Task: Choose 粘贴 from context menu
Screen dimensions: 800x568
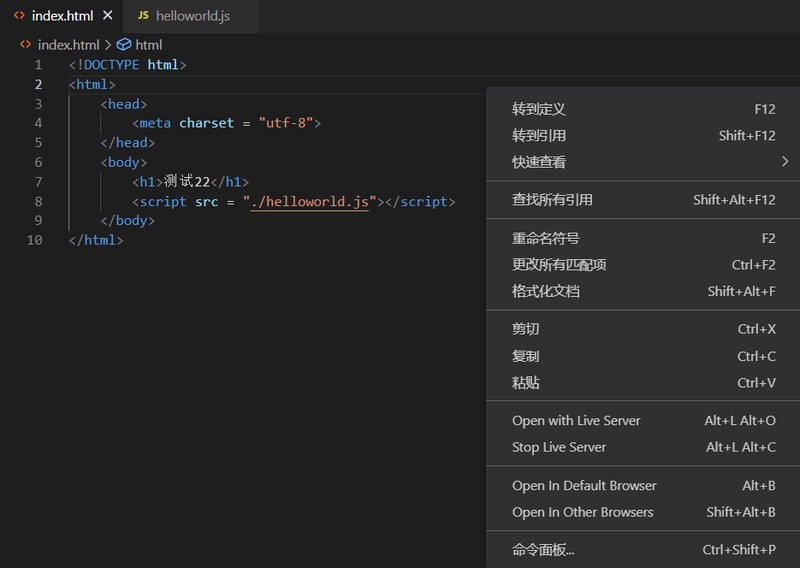Action: point(643,382)
